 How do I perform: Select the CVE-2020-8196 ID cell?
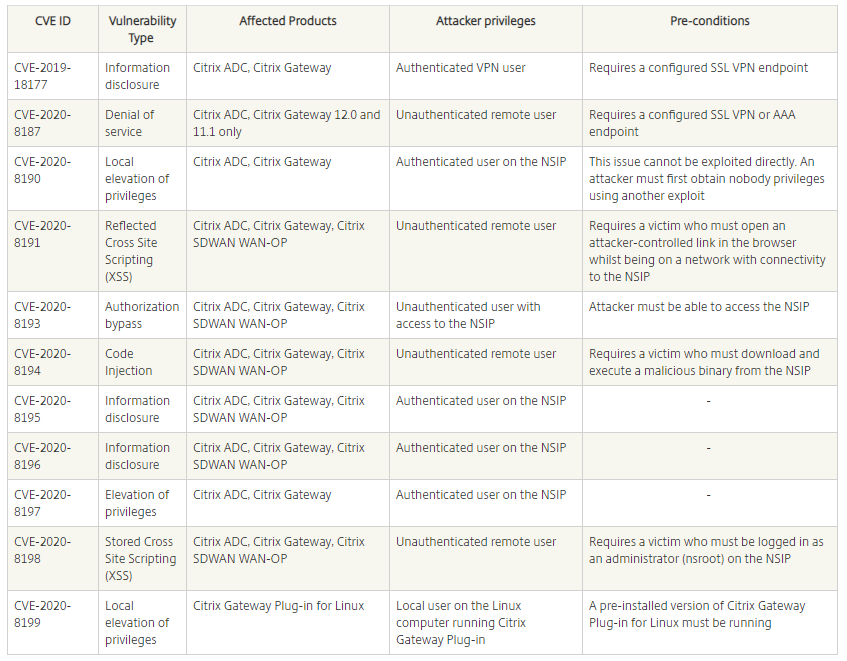(x=42, y=456)
